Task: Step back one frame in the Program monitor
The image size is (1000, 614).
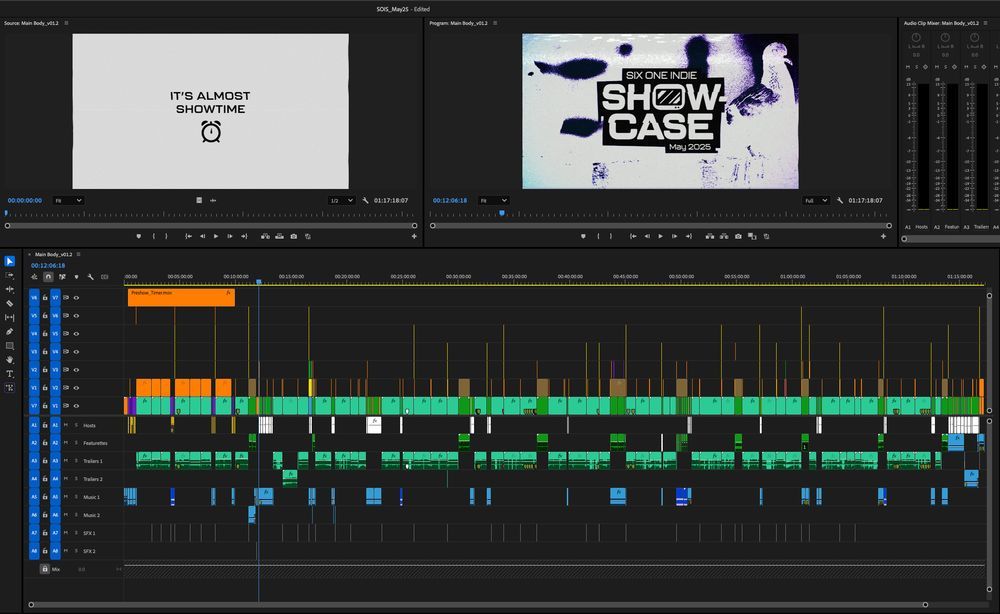Action: click(647, 236)
